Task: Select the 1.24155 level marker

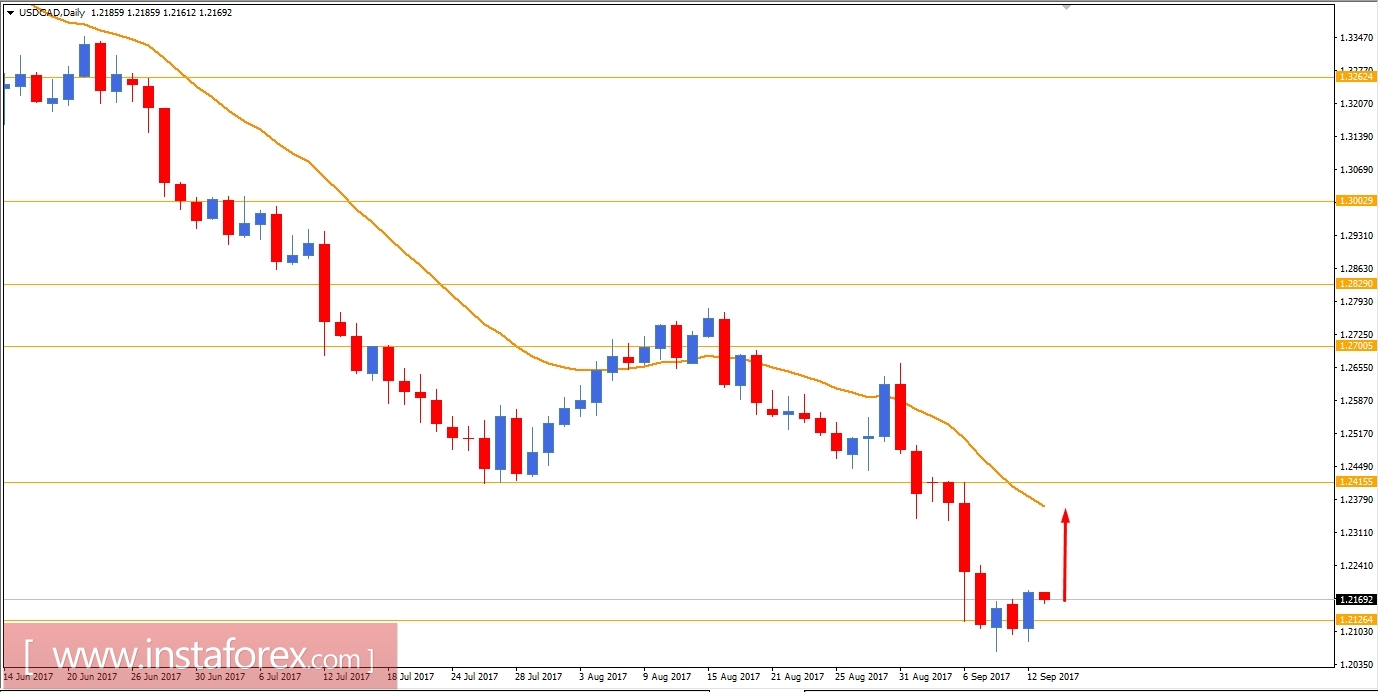Action: point(1355,482)
